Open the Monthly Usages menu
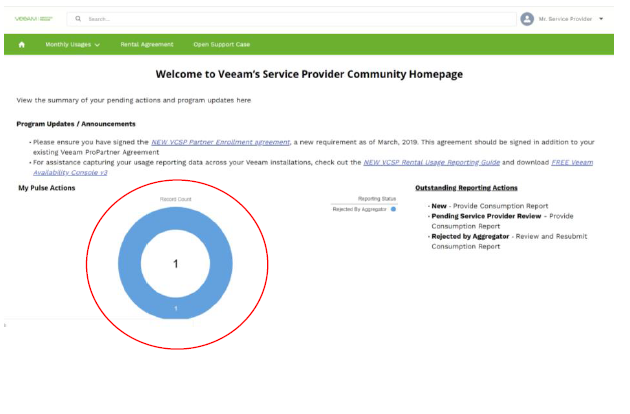630x414 pixels. click(72, 45)
